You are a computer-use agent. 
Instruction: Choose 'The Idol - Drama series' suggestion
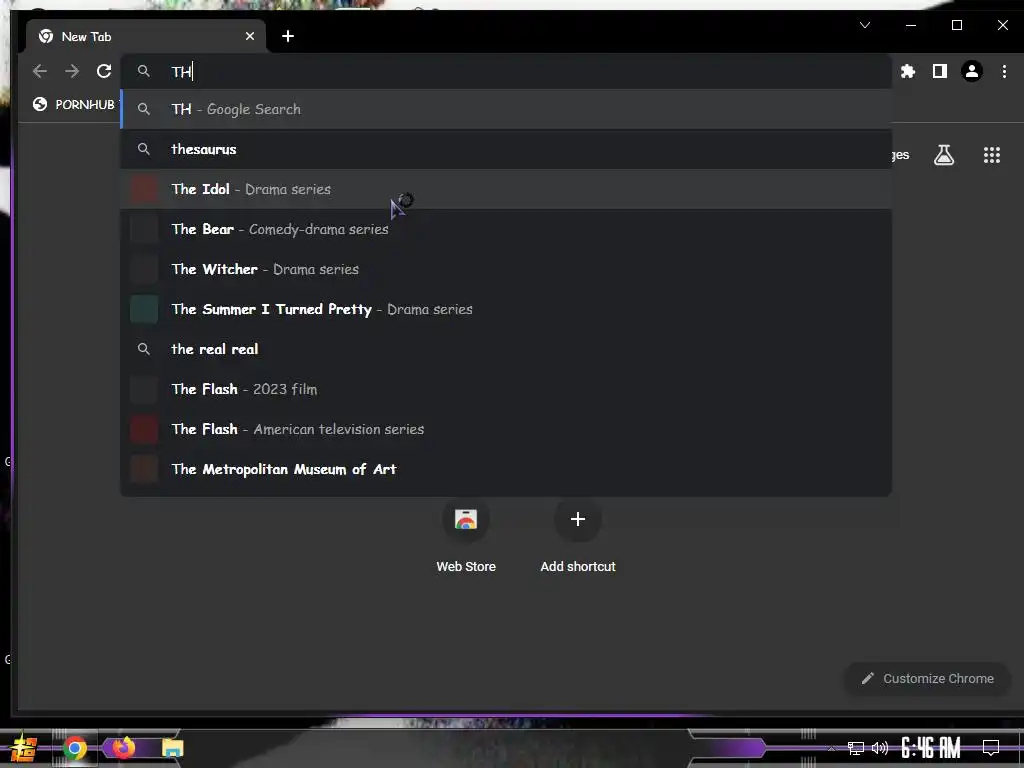[x=506, y=189]
